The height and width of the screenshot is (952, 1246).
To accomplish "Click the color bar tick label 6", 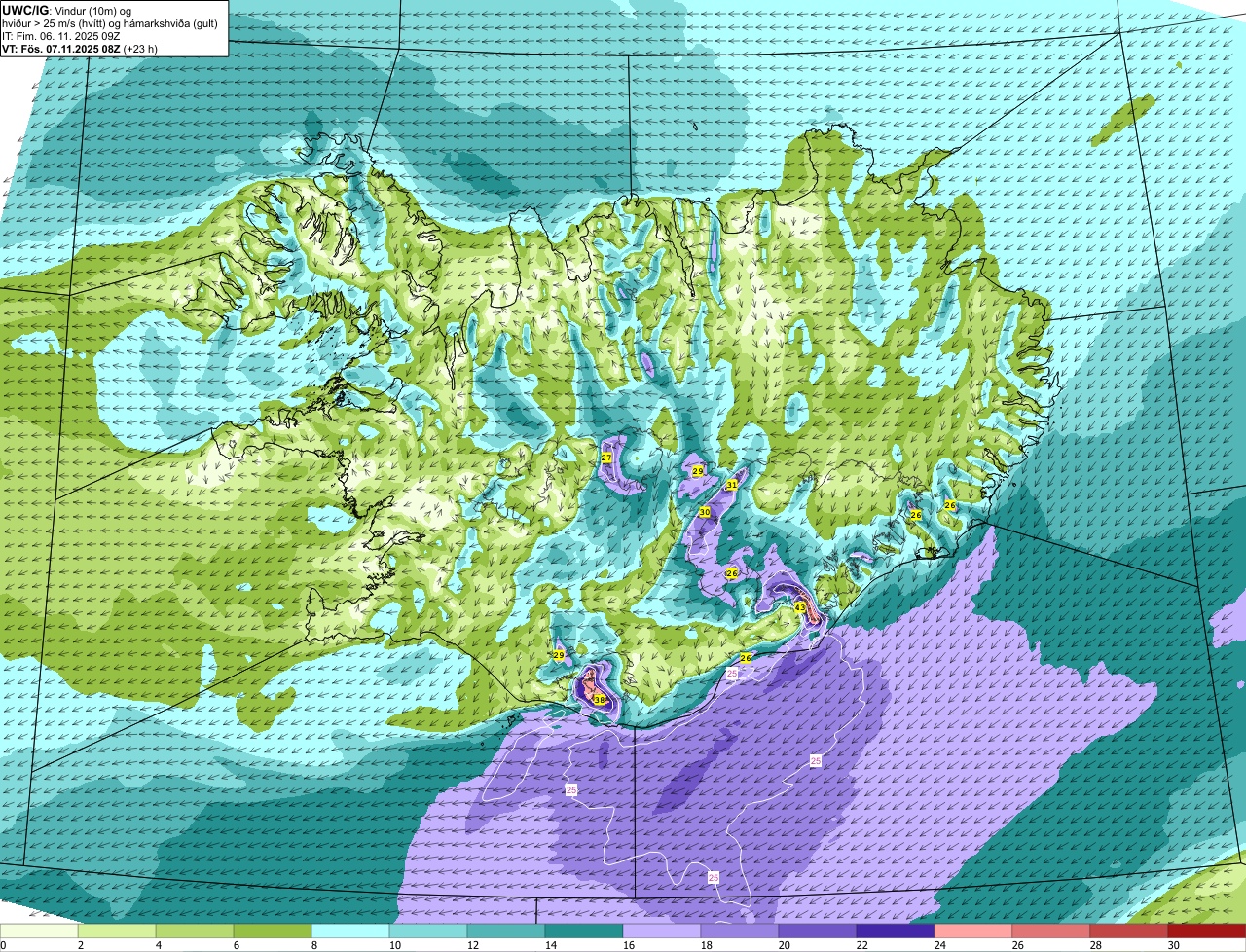I will click(x=236, y=945).
